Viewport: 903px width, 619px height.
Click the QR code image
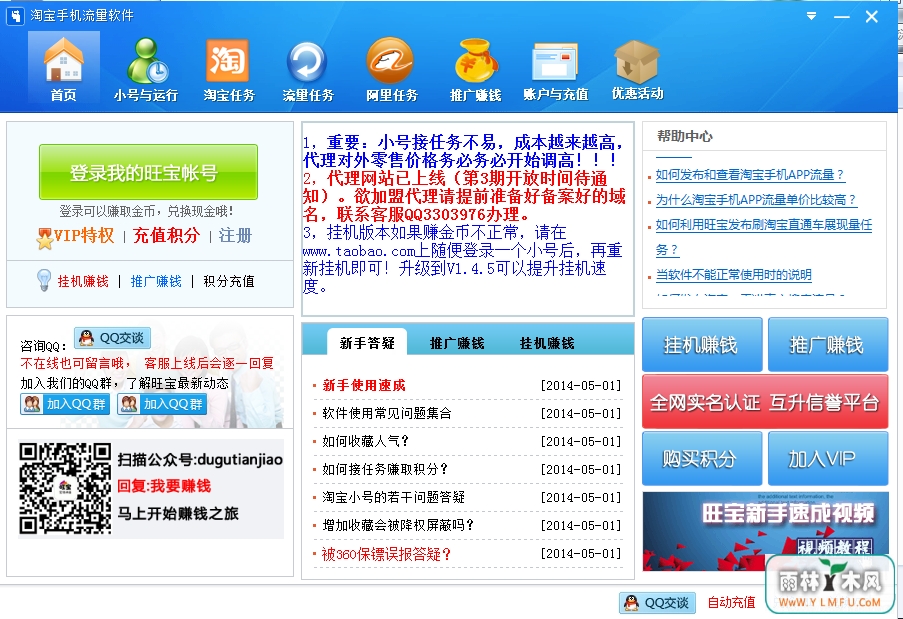[x=64, y=488]
